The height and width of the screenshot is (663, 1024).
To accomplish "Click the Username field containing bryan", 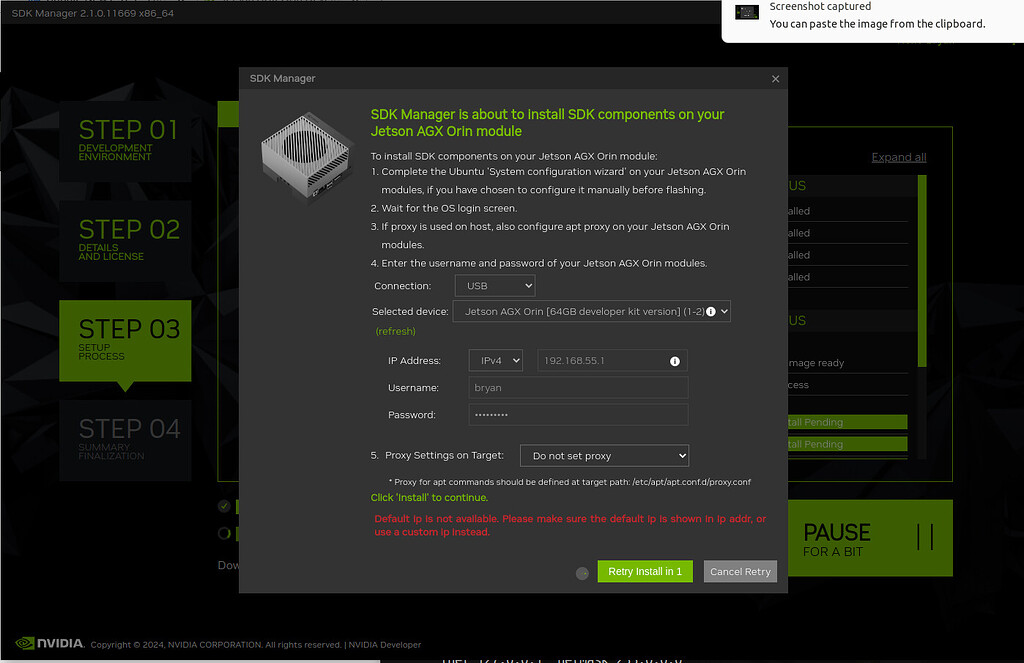I will tap(578, 387).
